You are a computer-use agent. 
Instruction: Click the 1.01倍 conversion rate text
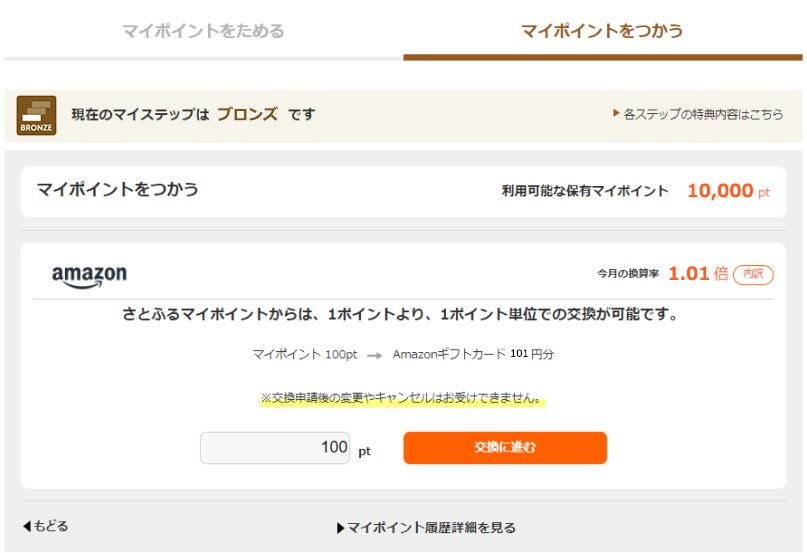point(698,273)
